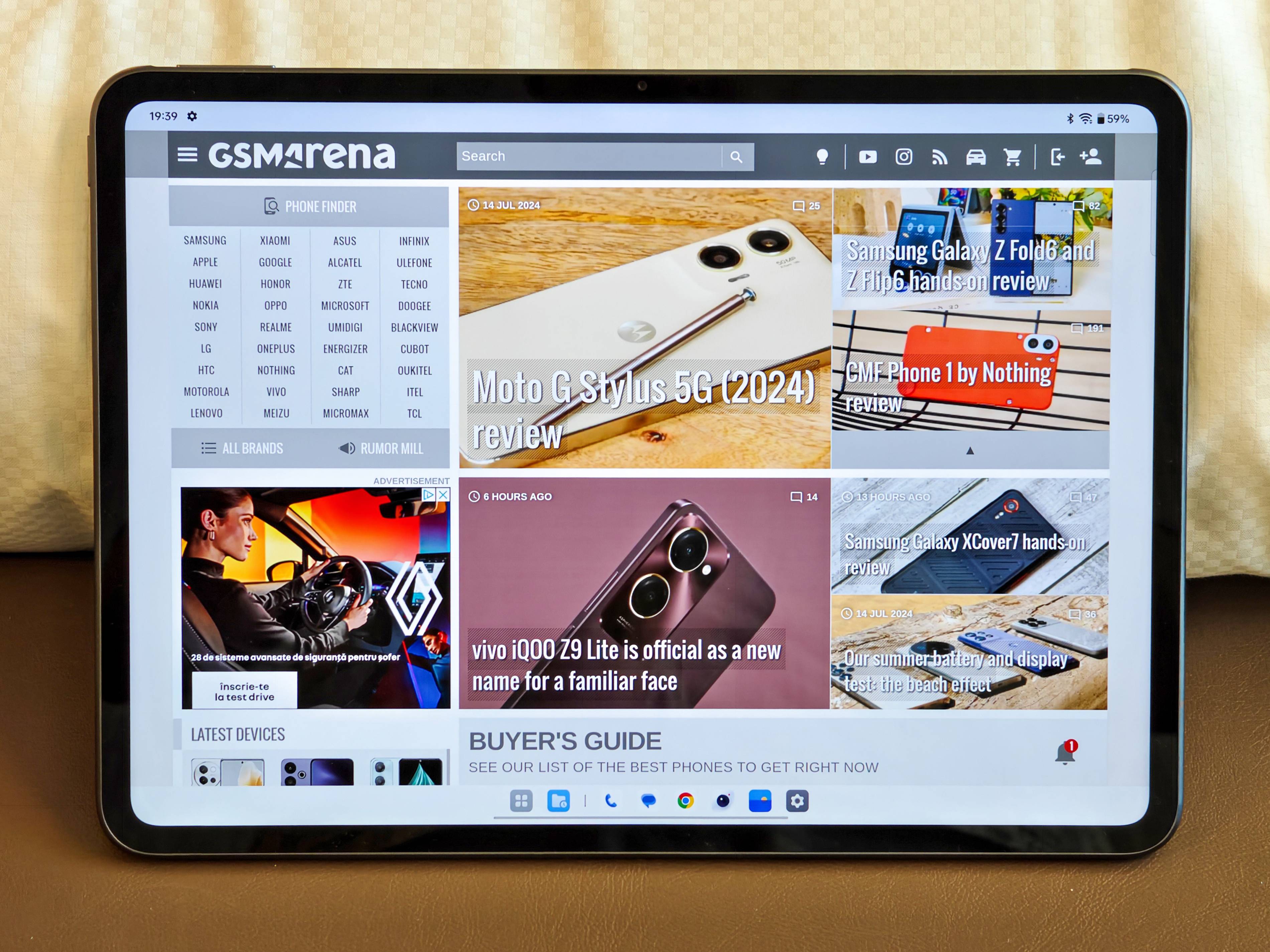Open the Instagram icon on GSMArena

pos(905,155)
